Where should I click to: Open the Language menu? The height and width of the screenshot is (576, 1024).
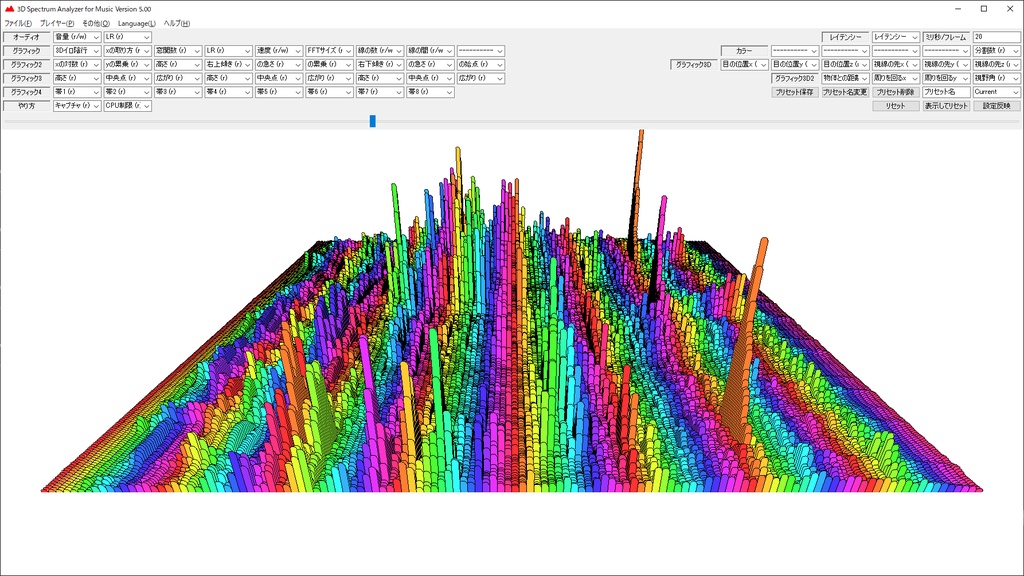click(136, 24)
